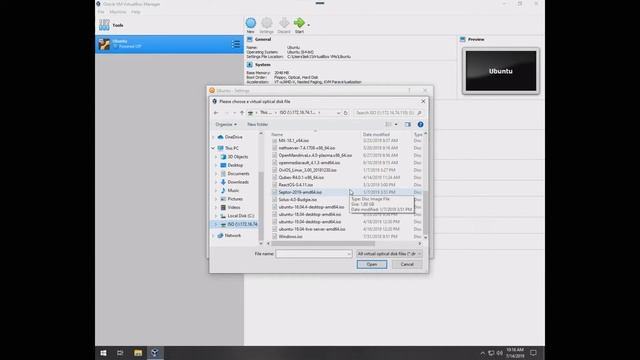Click green Start arrow in VirtualBox toolbar
This screenshot has width=640, height=360.
point(299,25)
